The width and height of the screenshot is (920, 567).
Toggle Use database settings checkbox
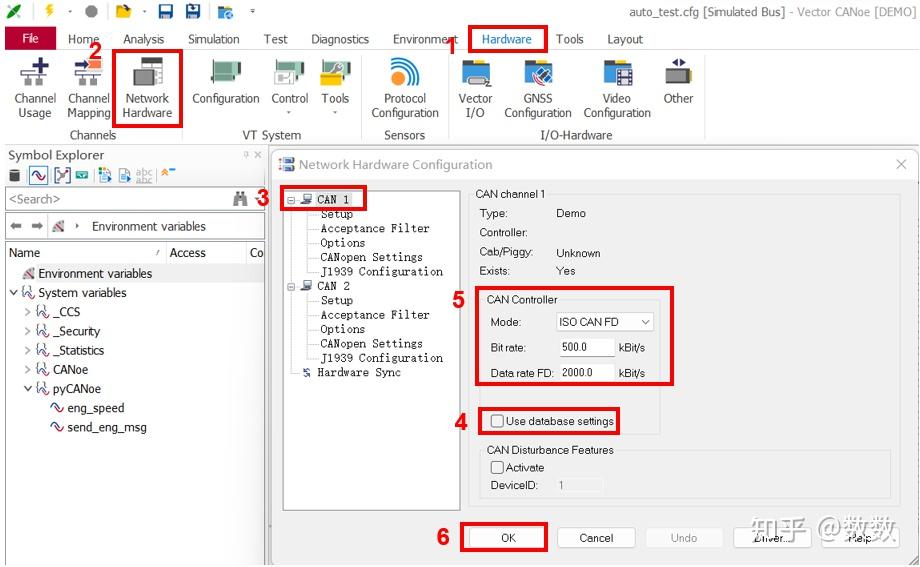coord(498,421)
